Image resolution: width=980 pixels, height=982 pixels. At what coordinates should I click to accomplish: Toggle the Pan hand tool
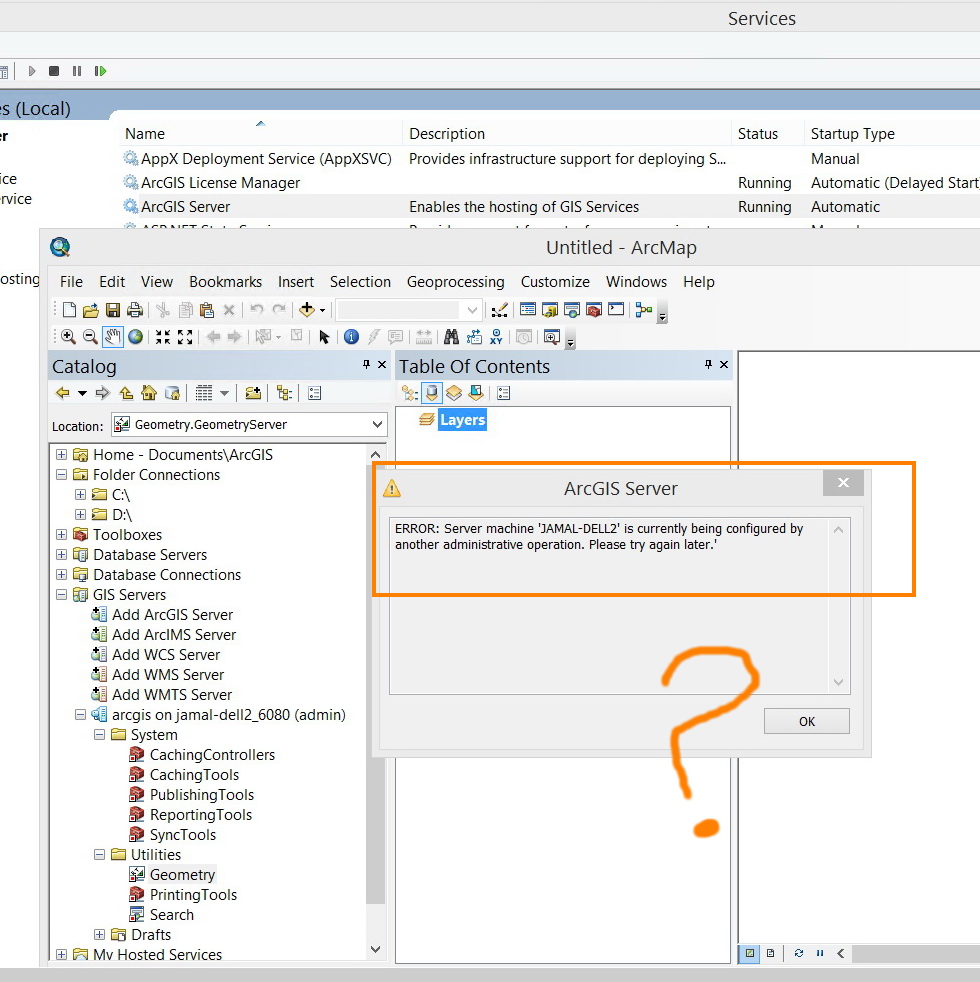pos(113,337)
